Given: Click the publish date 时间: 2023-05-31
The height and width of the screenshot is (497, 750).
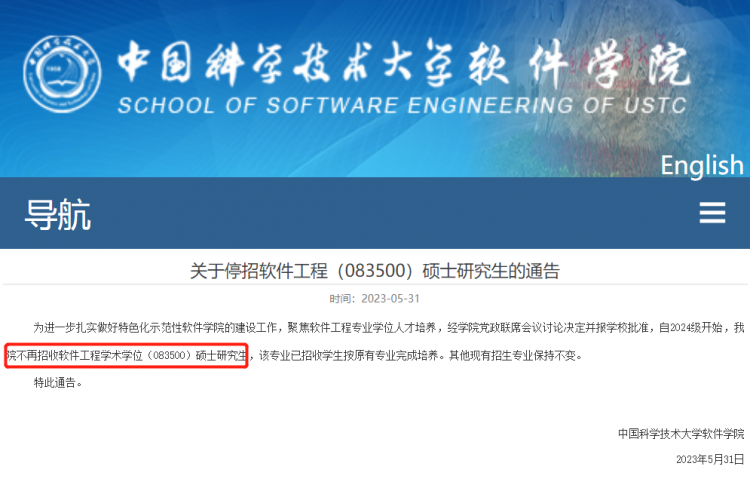Looking at the screenshot, I should click(375, 298).
